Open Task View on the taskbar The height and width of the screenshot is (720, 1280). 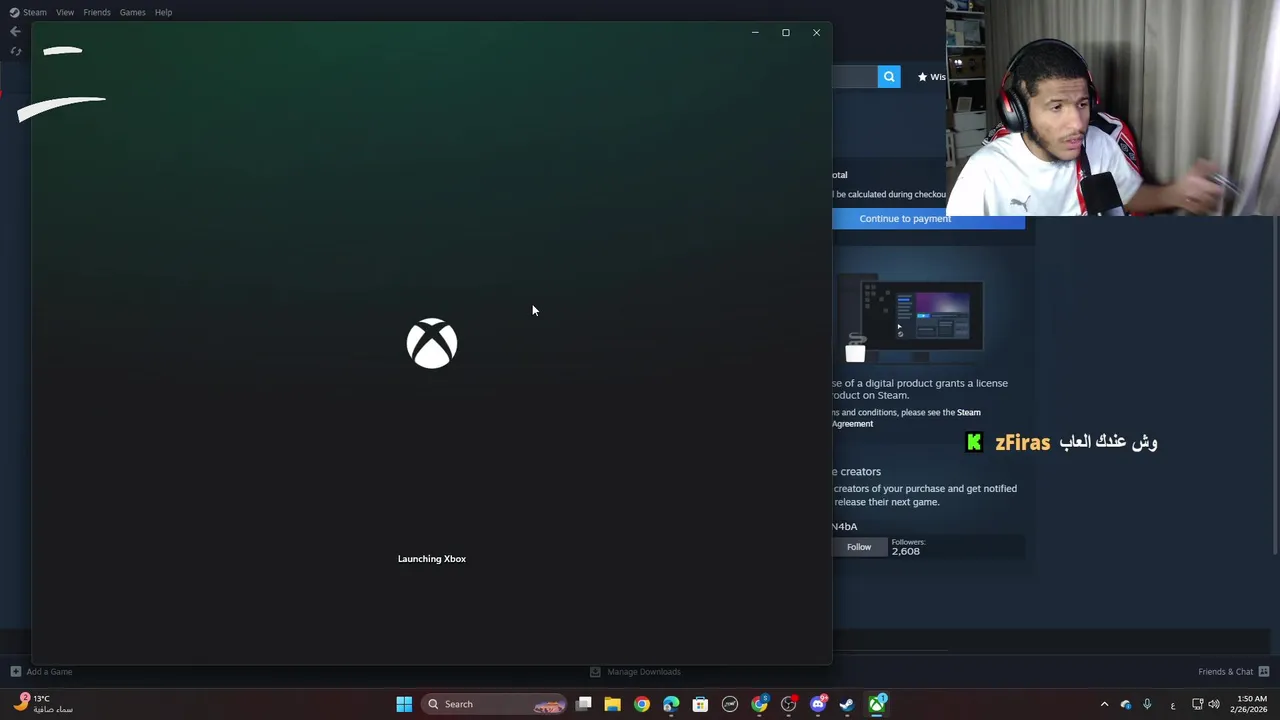click(584, 704)
